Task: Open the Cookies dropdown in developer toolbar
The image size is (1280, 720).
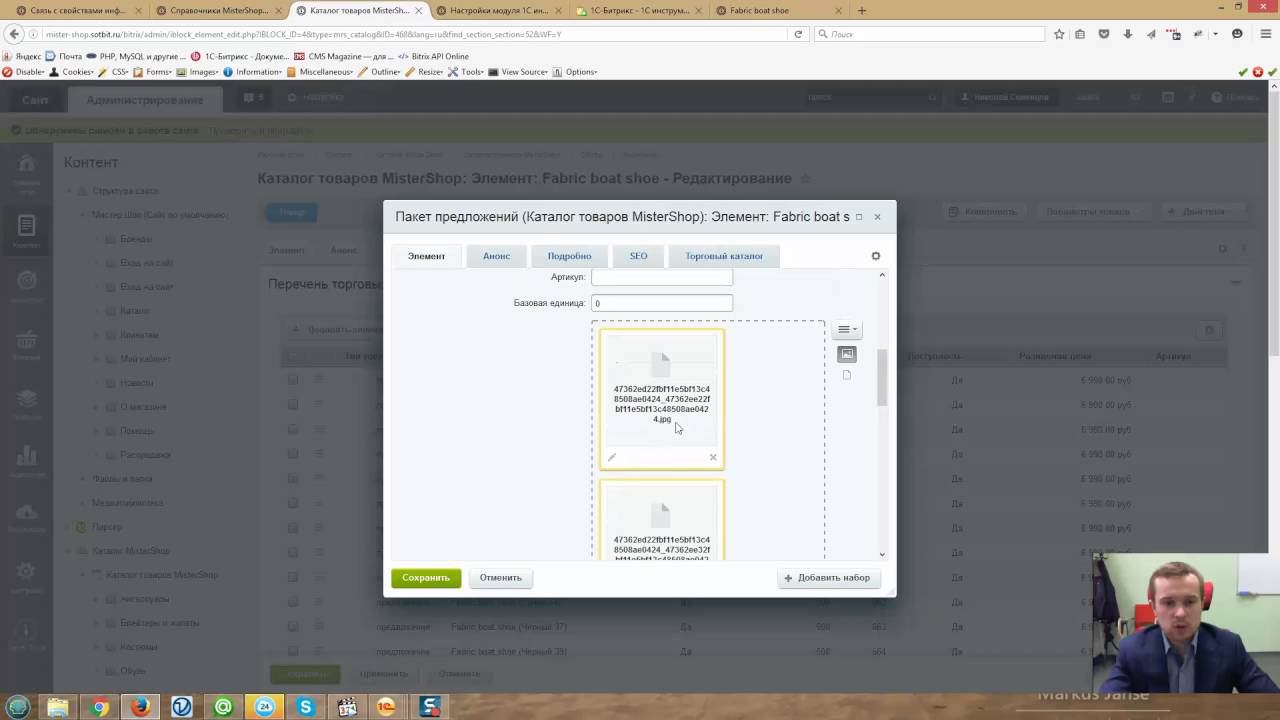Action: [x=73, y=72]
